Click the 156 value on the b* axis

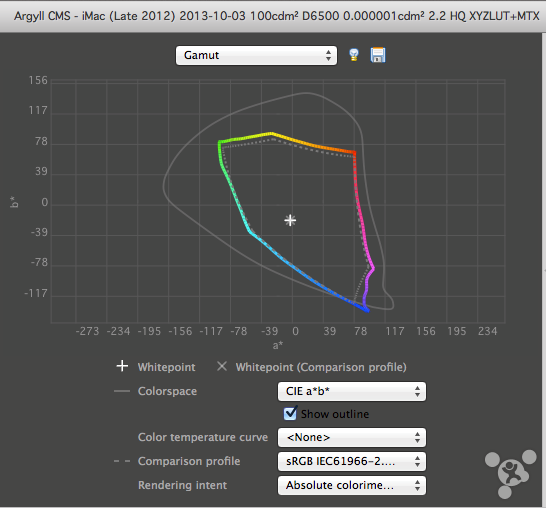tap(38, 80)
